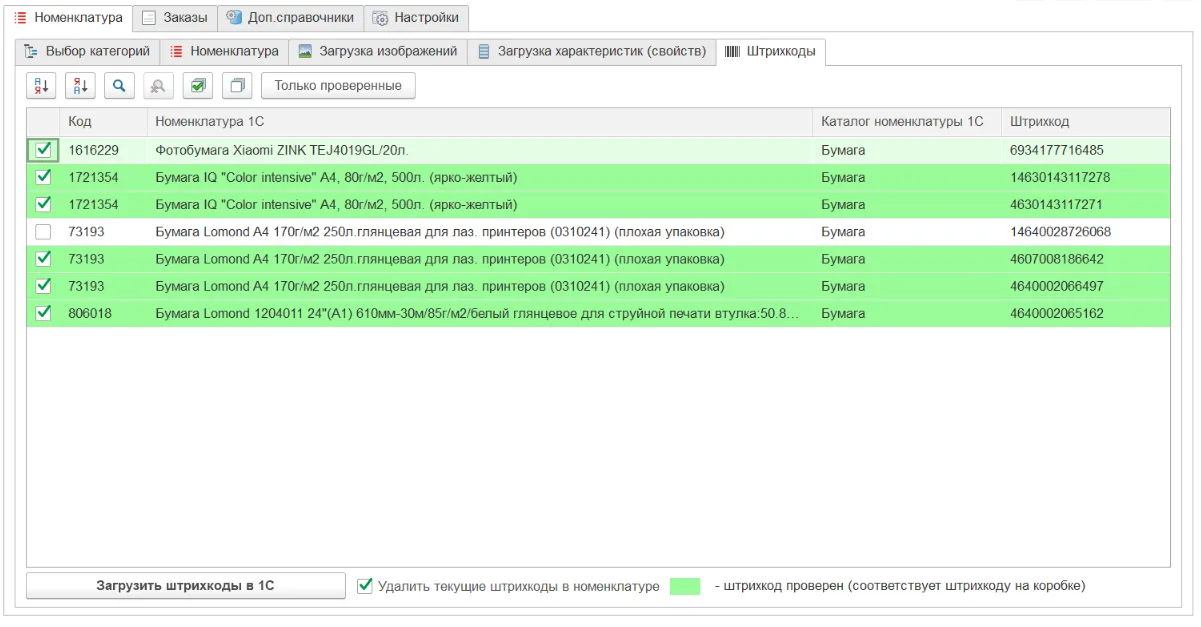Screen dimensions: 1201x627
Task: Click barcode cell 4640002065162
Action: (1085, 313)
